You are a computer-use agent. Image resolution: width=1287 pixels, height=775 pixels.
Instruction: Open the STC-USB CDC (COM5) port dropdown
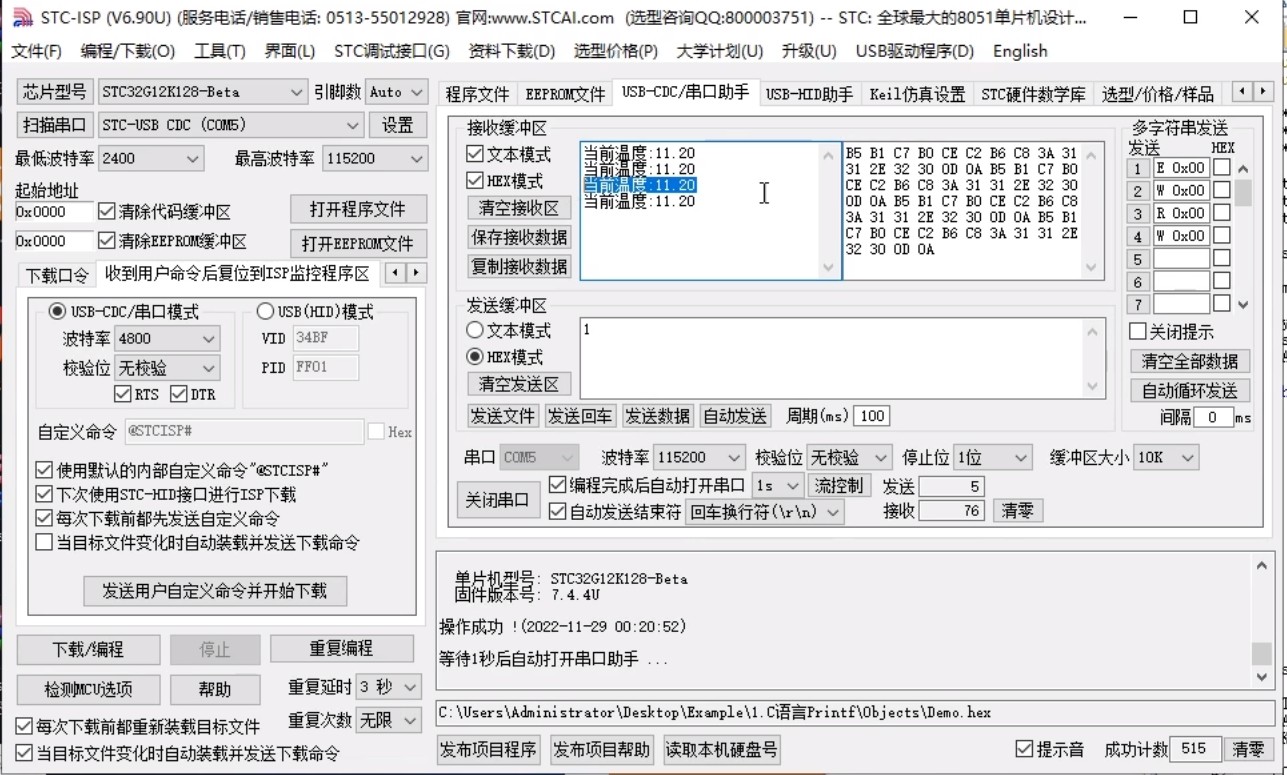230,125
